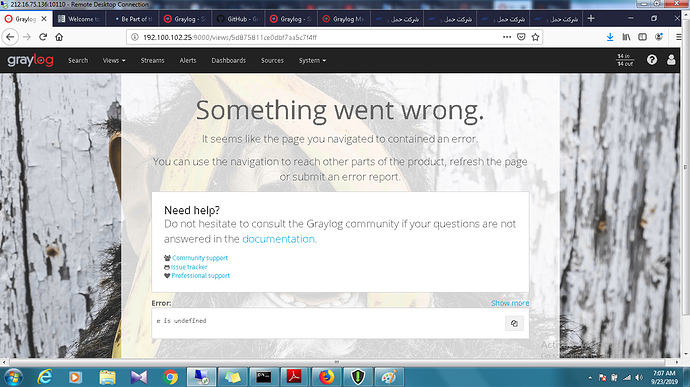
Task: Switch to the GitHub tab
Action: pyautogui.click(x=238, y=19)
